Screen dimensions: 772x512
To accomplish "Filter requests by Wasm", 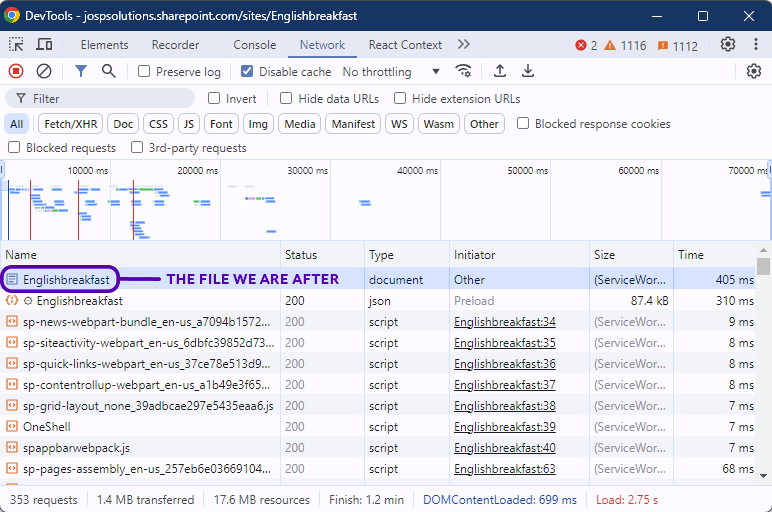I will [439, 124].
